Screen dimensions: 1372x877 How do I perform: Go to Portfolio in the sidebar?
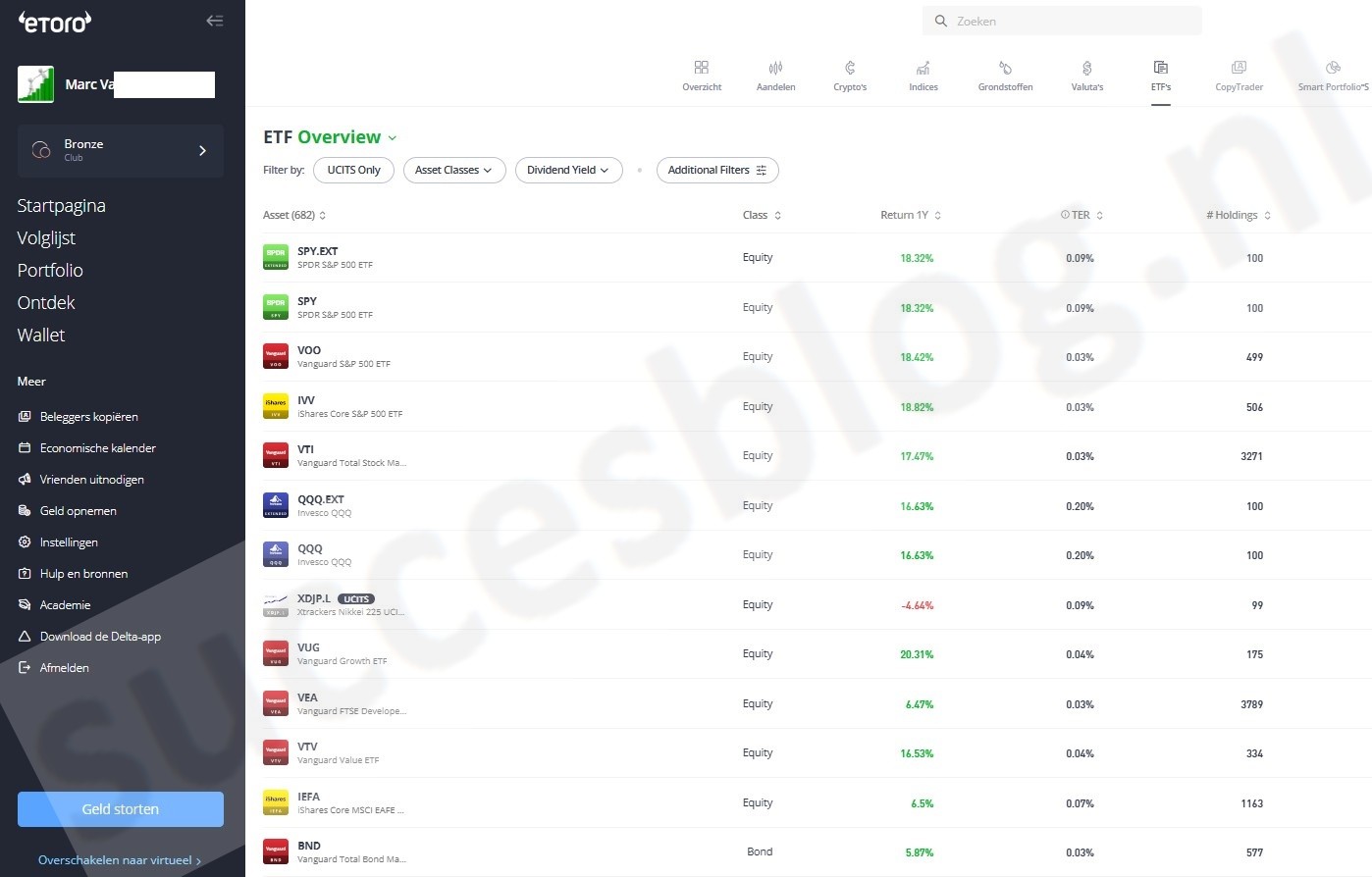pos(50,270)
